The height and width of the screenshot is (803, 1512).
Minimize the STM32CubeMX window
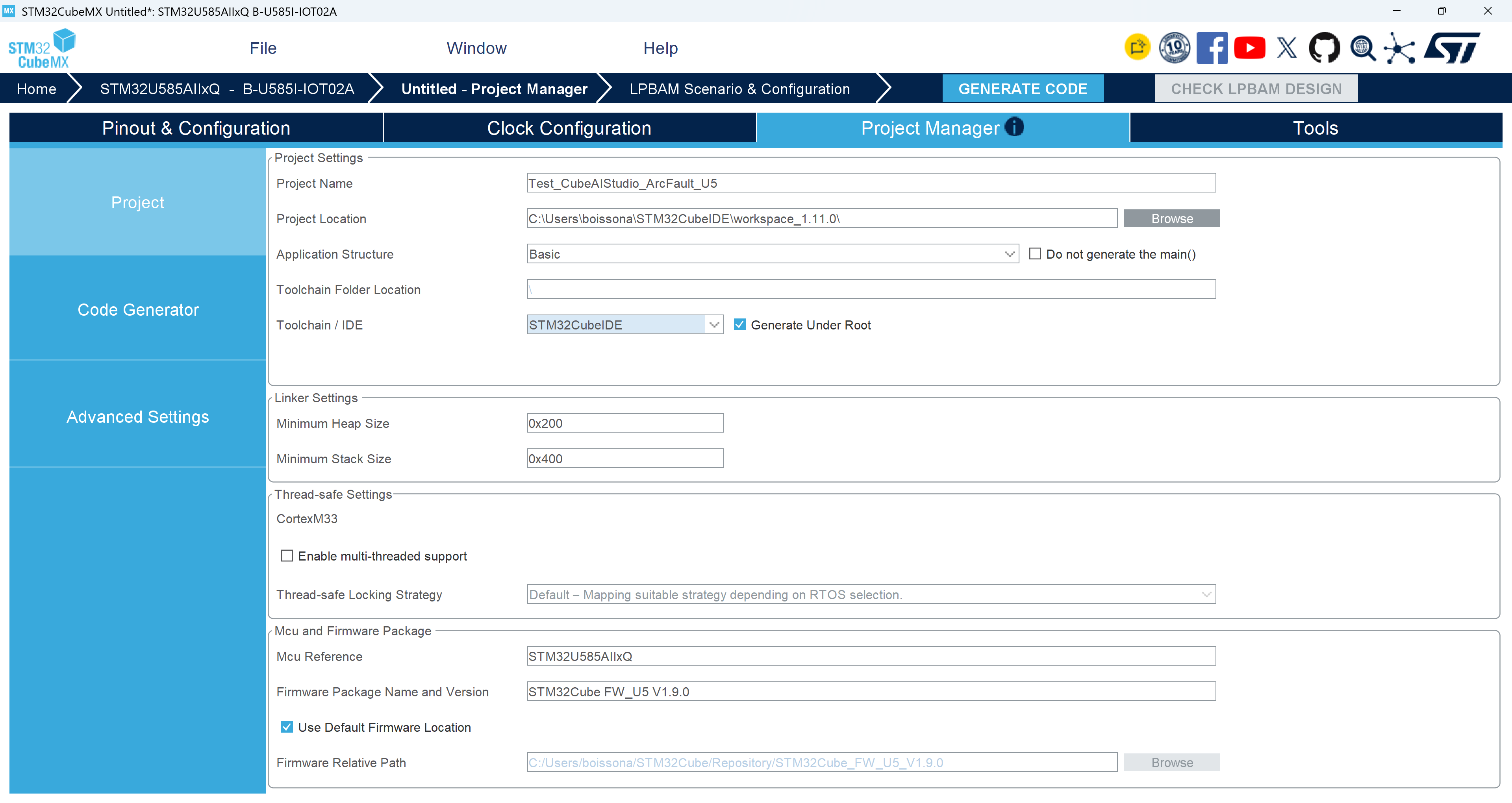pyautogui.click(x=1396, y=11)
